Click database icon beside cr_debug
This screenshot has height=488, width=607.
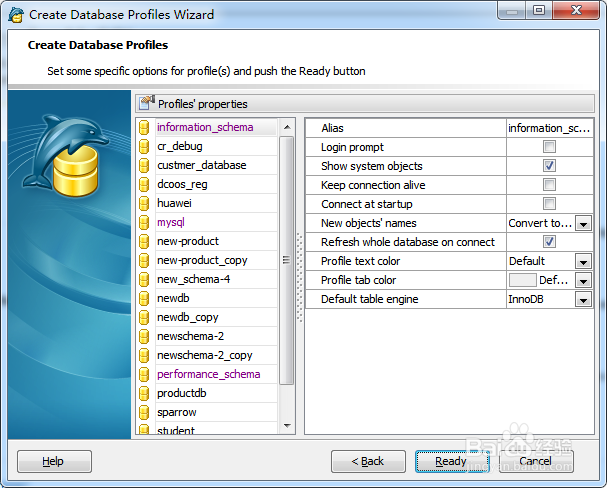(x=144, y=146)
